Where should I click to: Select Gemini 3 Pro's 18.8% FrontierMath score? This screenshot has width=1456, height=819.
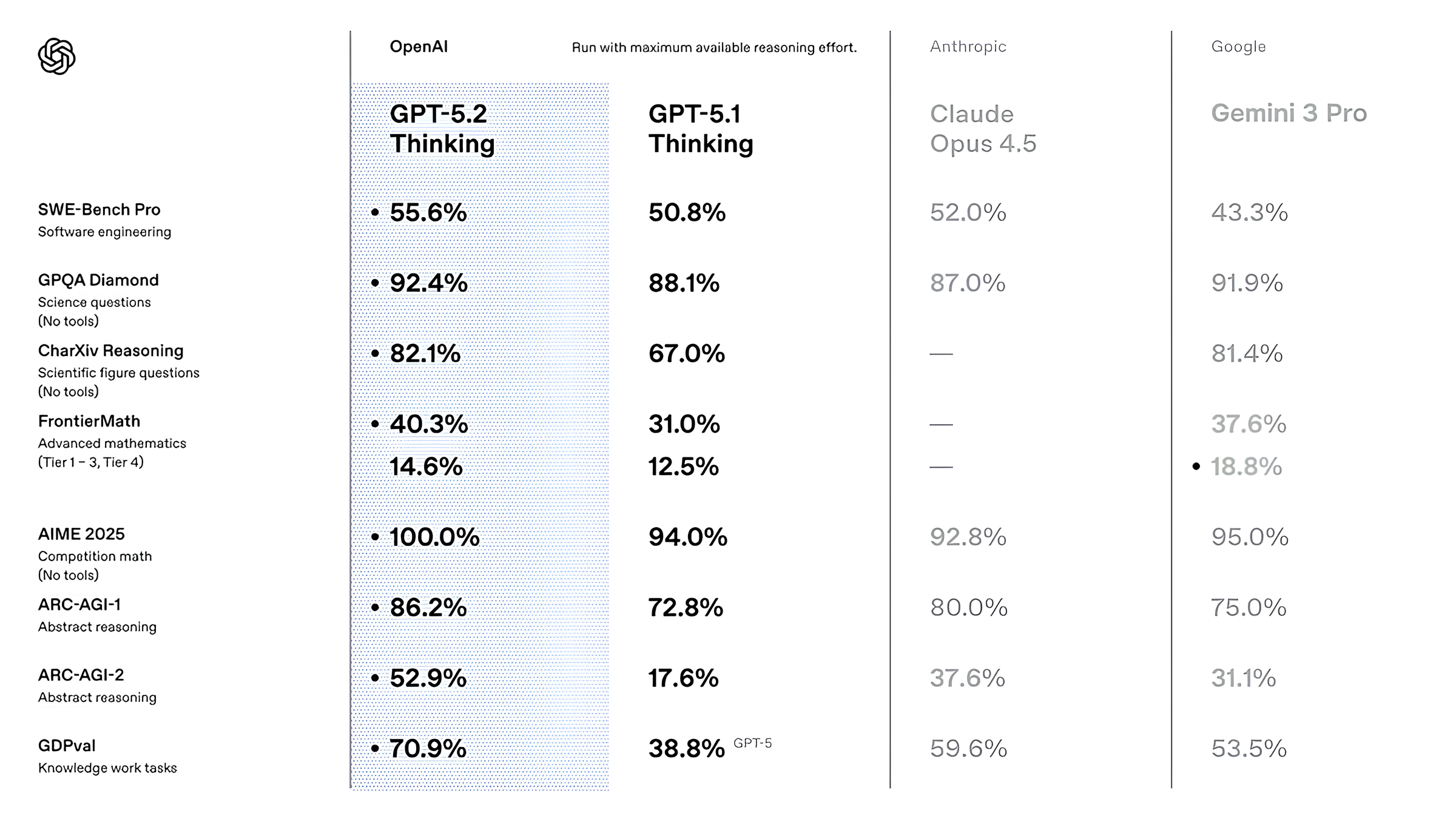point(1246,467)
